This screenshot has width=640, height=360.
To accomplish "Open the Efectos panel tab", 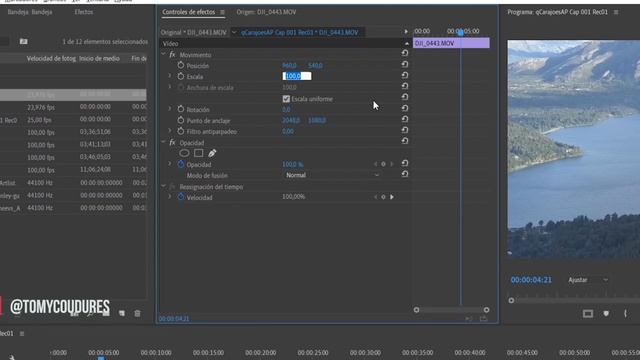I will click(84, 12).
